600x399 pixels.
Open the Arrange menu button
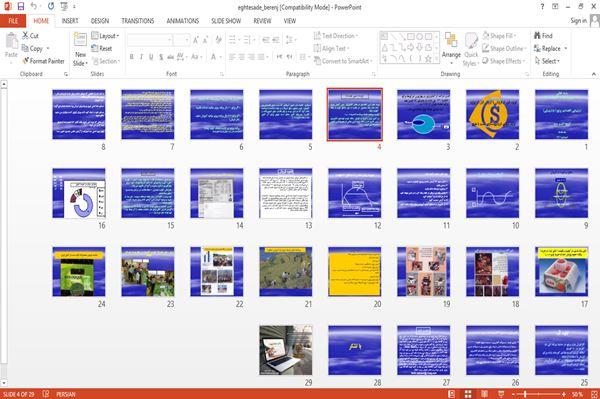point(451,49)
